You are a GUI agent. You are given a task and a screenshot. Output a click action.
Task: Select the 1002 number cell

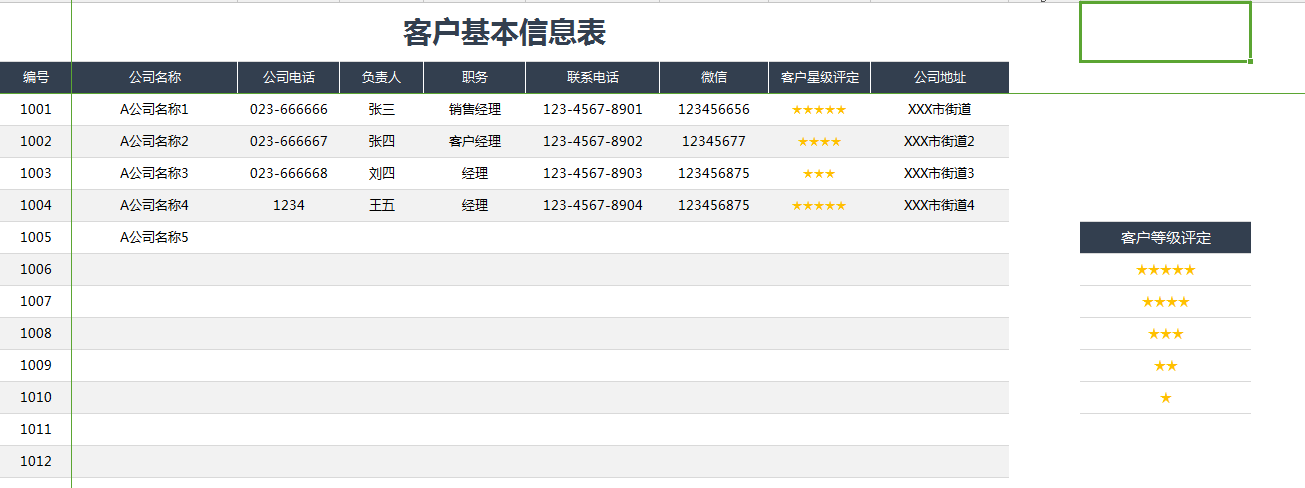pyautogui.click(x=36, y=142)
